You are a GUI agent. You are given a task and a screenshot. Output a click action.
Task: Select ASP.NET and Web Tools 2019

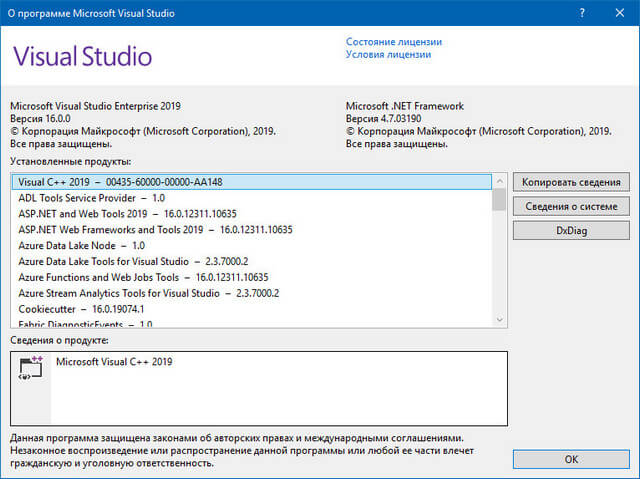click(127, 214)
